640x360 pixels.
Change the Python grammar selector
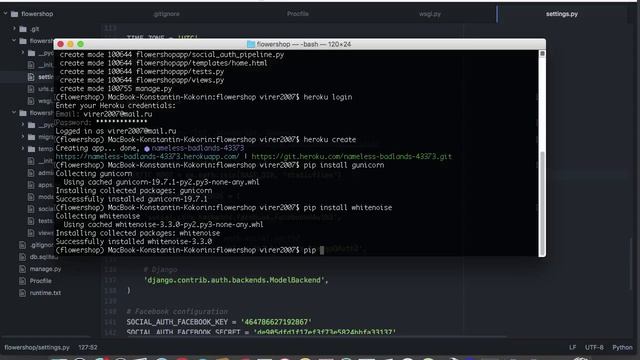622,347
